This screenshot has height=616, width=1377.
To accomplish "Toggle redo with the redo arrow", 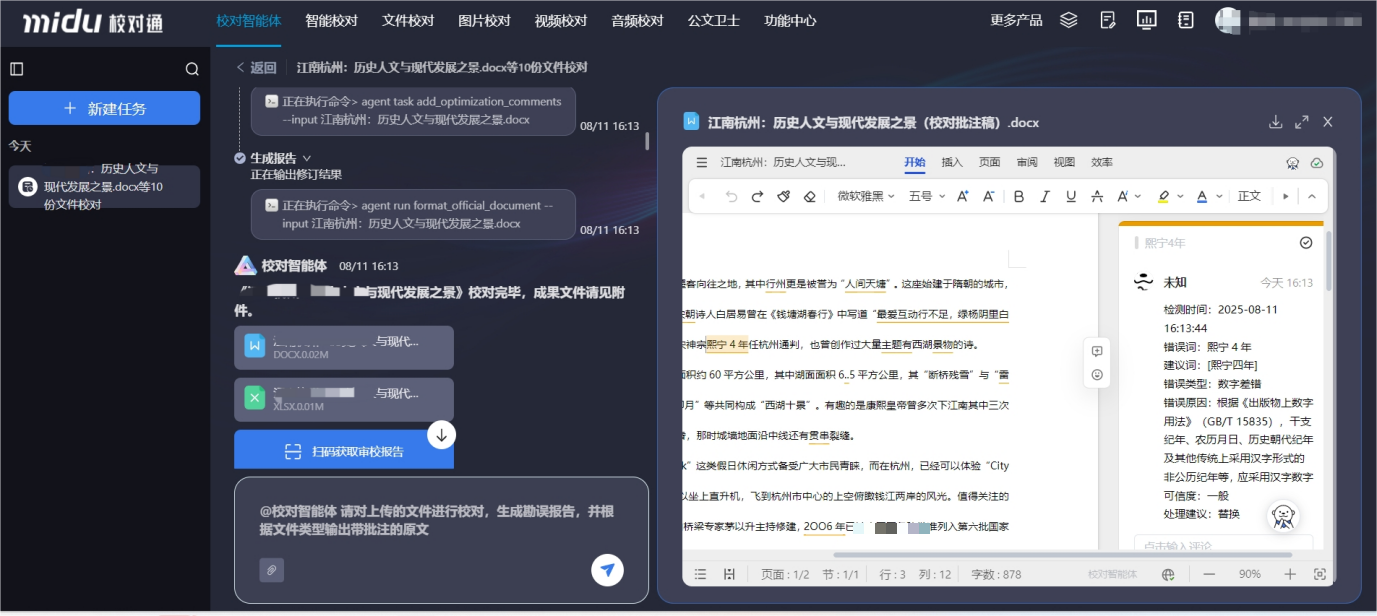I will tap(758, 196).
